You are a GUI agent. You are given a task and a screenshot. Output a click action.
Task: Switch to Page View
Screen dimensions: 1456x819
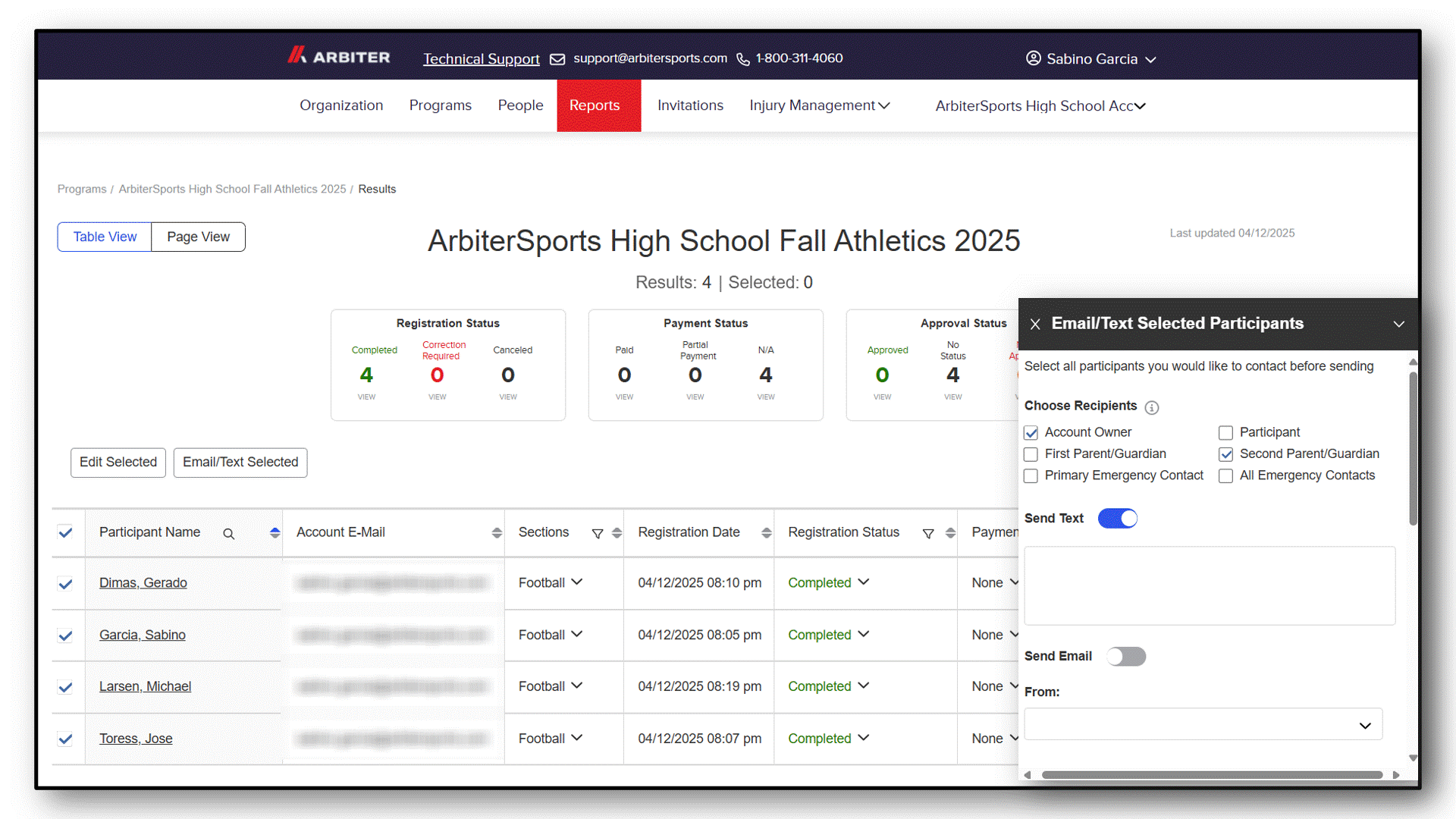pyautogui.click(x=199, y=237)
